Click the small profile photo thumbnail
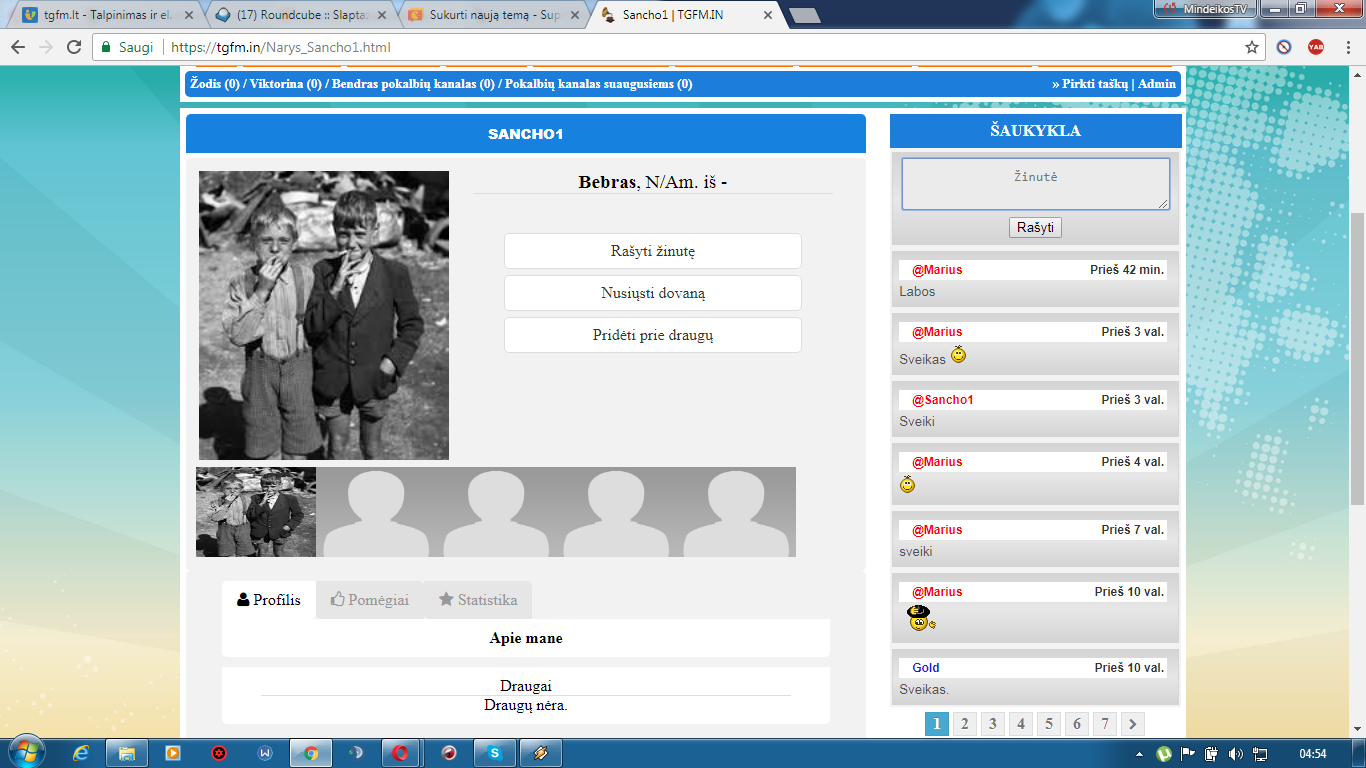This screenshot has height=768, width=1366. click(256, 512)
